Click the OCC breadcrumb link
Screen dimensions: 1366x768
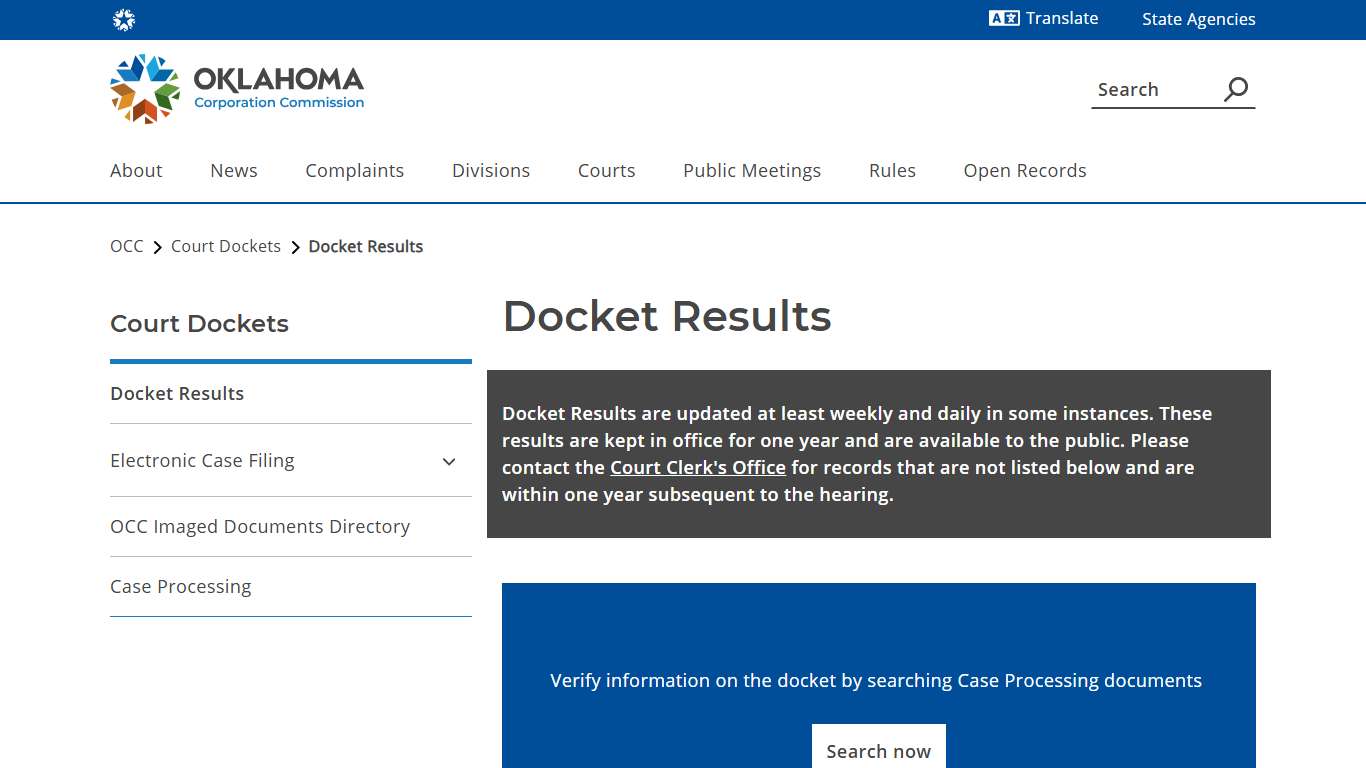[x=126, y=246]
